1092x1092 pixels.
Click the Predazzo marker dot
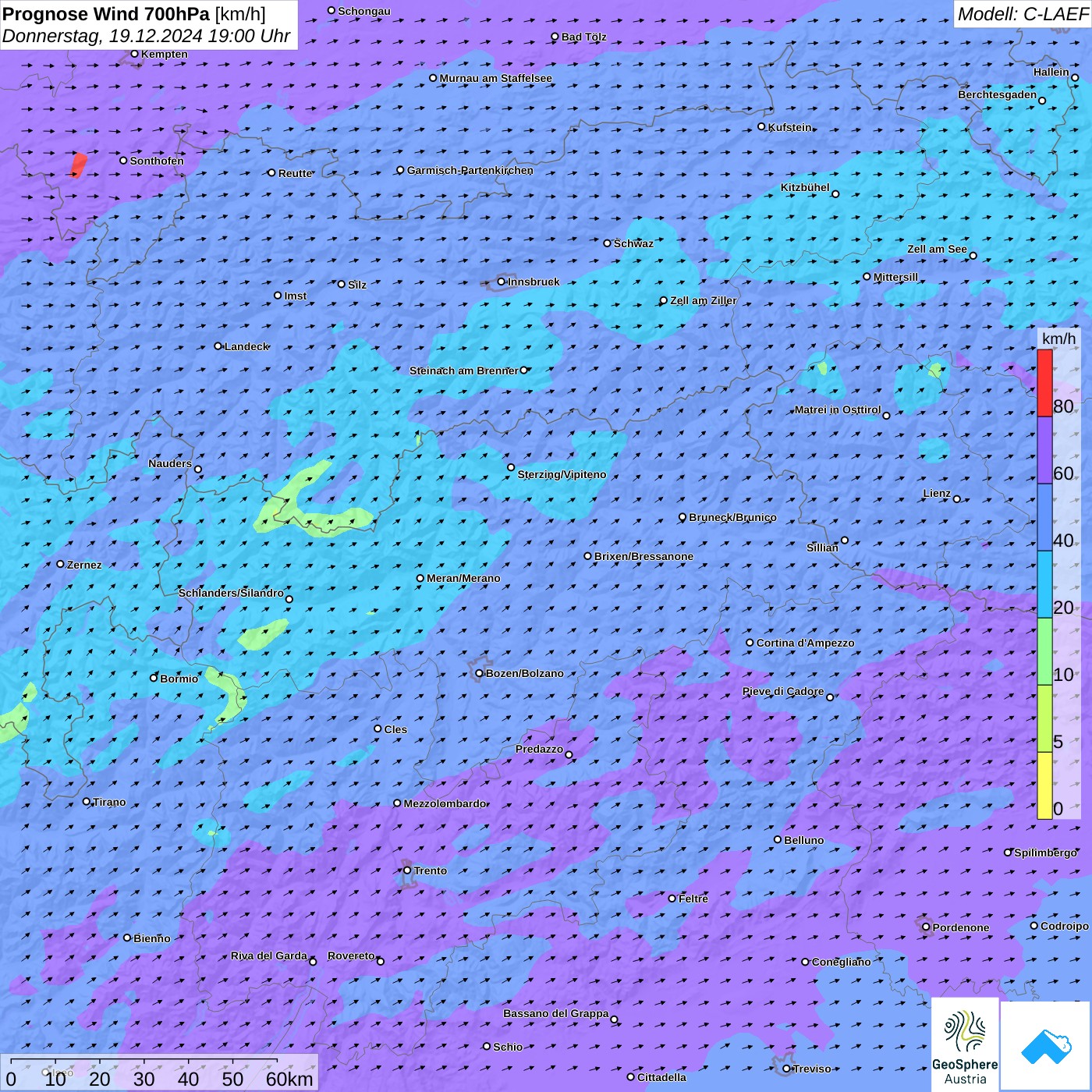[x=569, y=754]
